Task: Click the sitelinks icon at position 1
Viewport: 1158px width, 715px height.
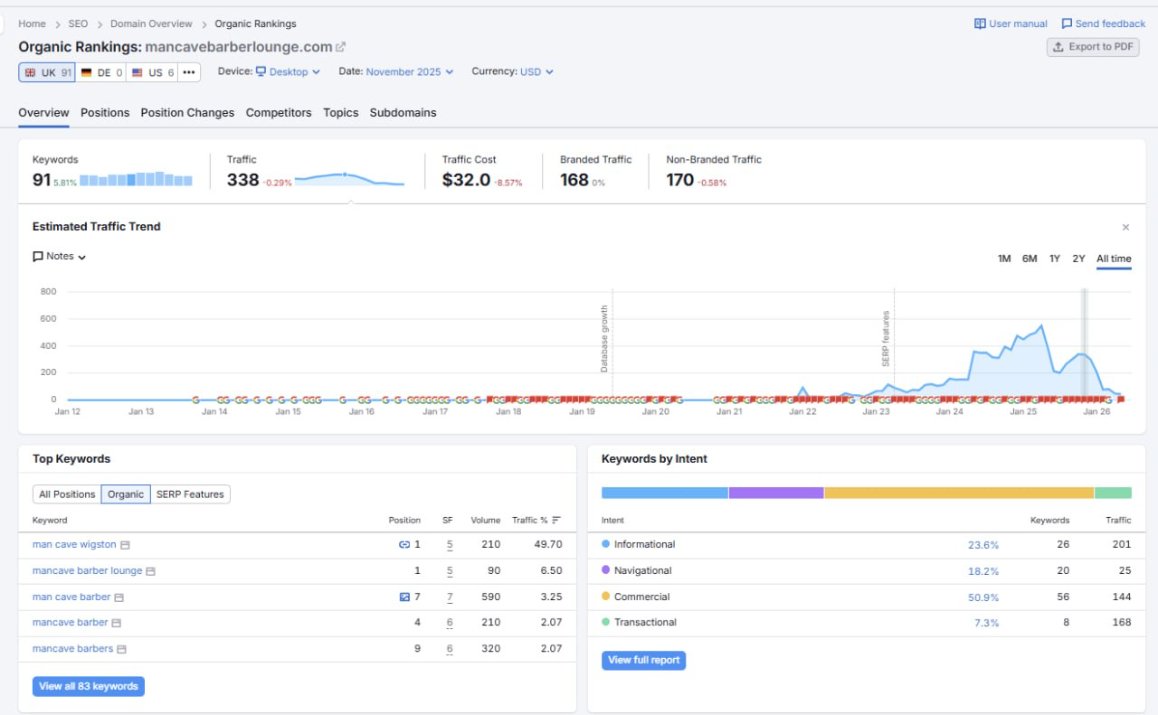Action: pos(404,544)
